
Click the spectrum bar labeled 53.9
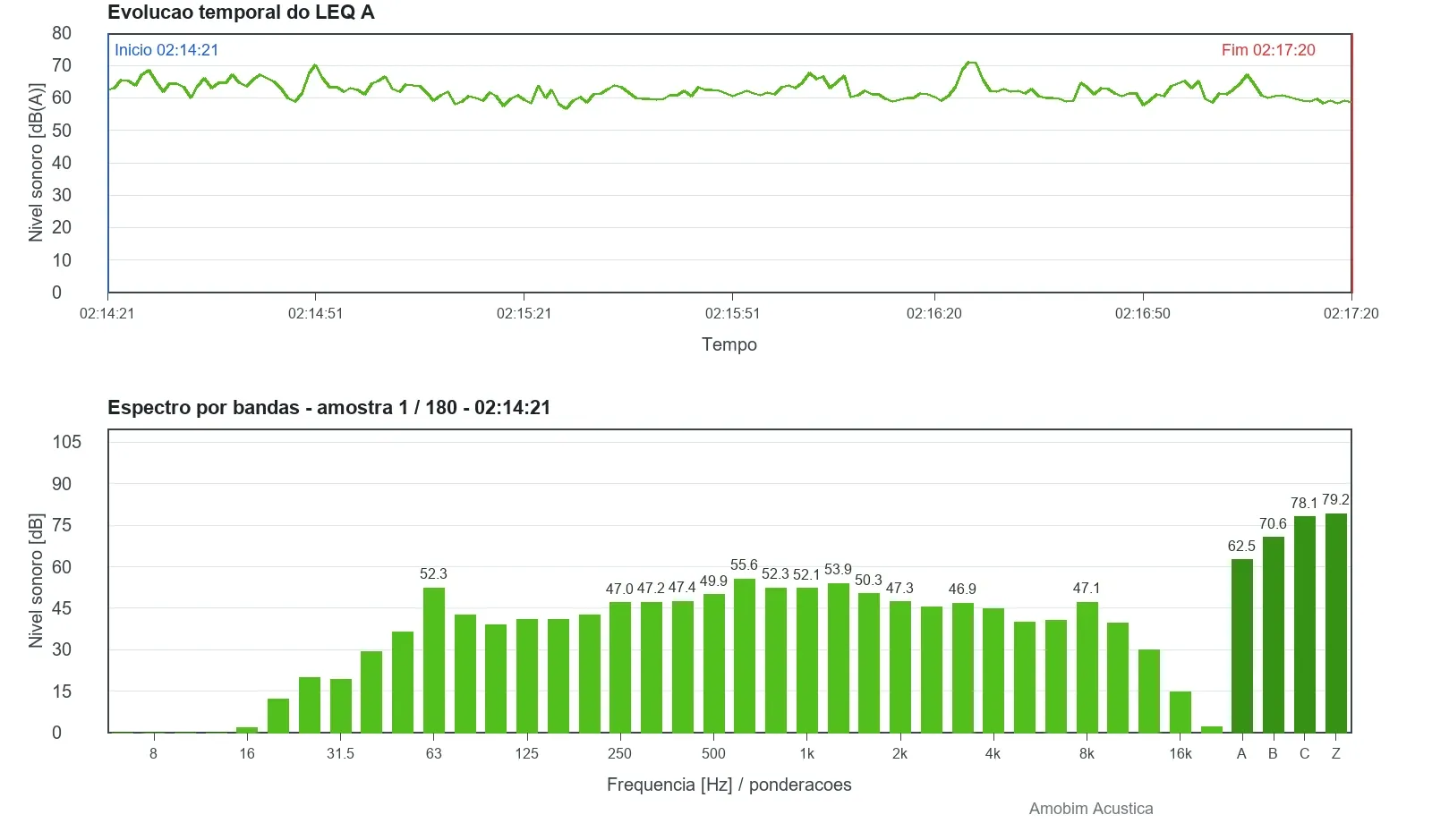coord(839,658)
